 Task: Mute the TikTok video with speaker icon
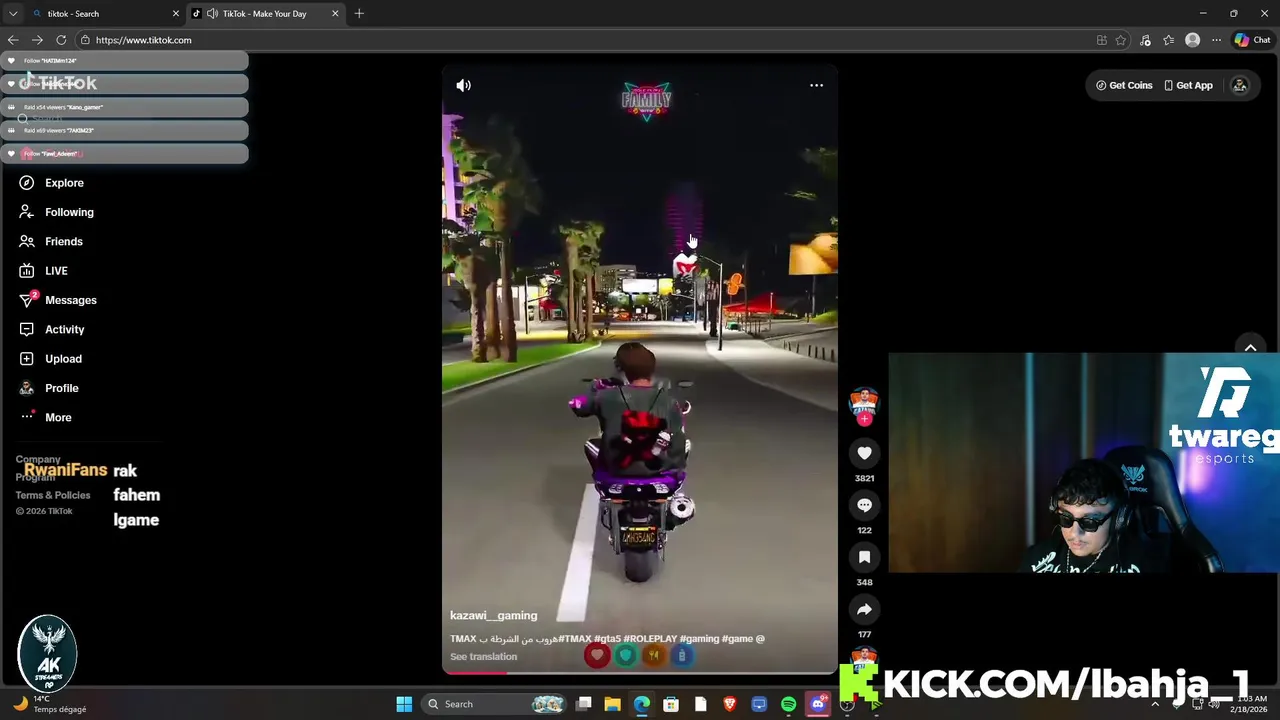(x=463, y=86)
